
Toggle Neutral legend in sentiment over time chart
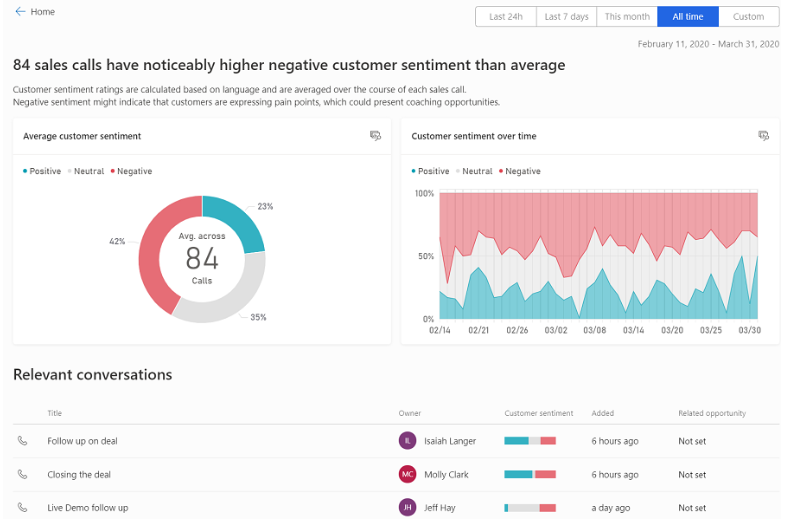coord(474,172)
